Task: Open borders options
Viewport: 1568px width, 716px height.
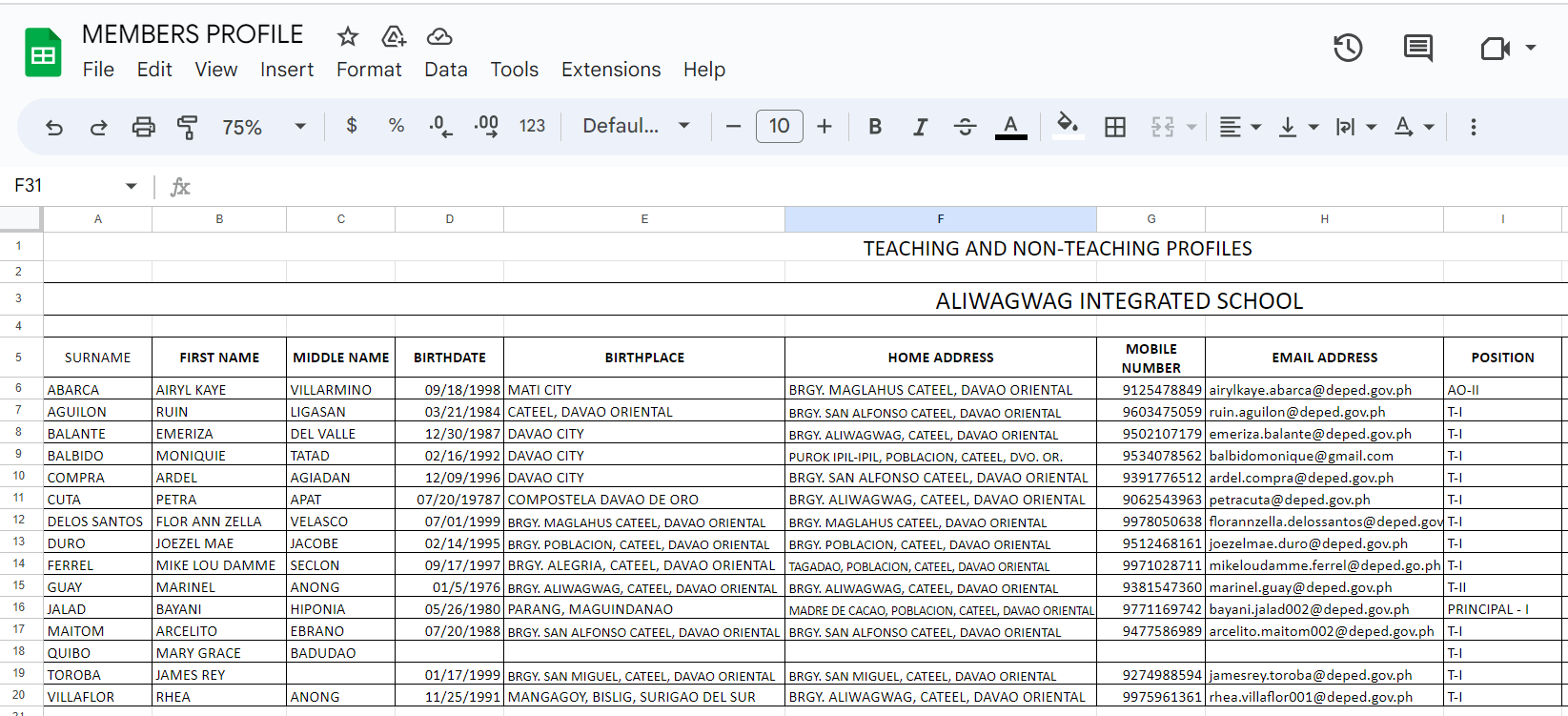Action: click(1115, 127)
